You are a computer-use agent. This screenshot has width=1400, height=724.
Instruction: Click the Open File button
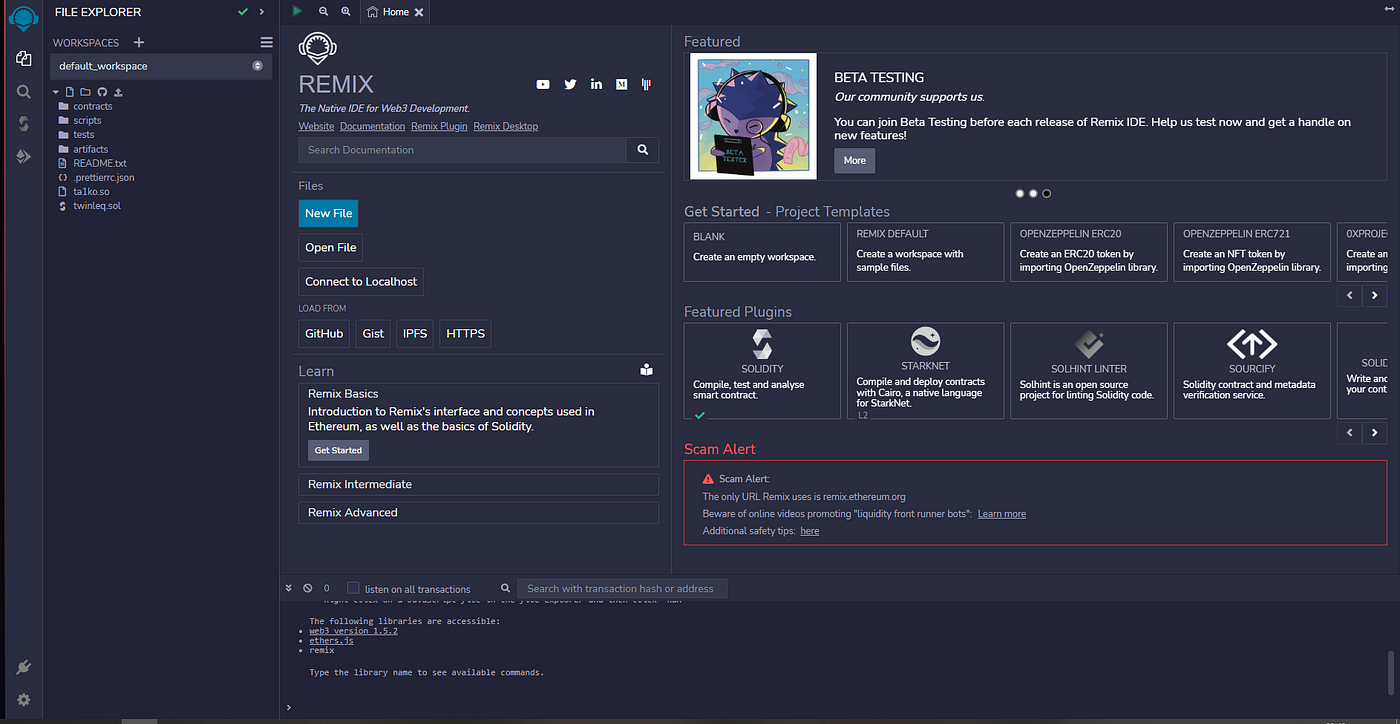tap(330, 247)
